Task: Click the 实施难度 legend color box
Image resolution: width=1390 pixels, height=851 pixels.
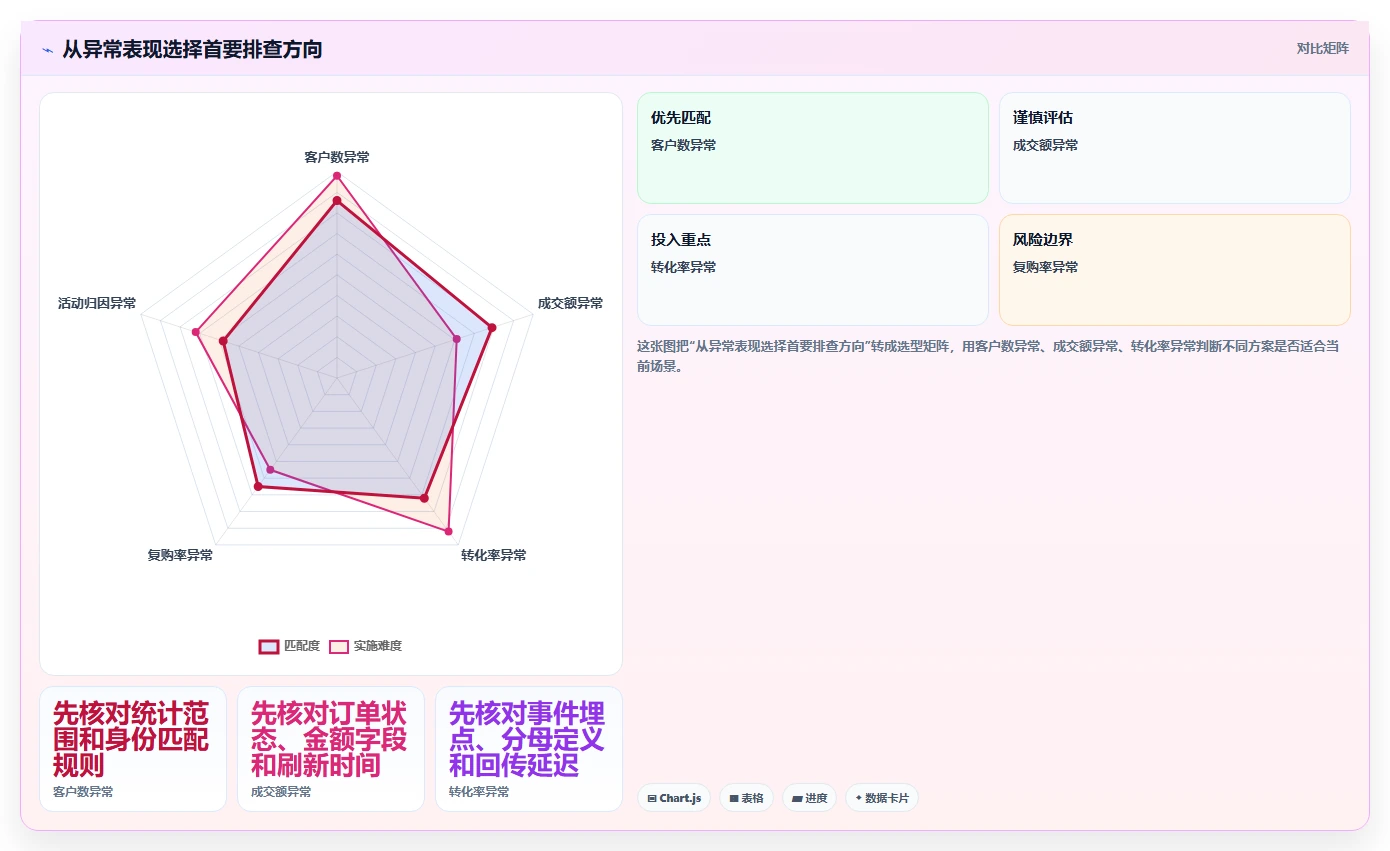Action: point(340,646)
